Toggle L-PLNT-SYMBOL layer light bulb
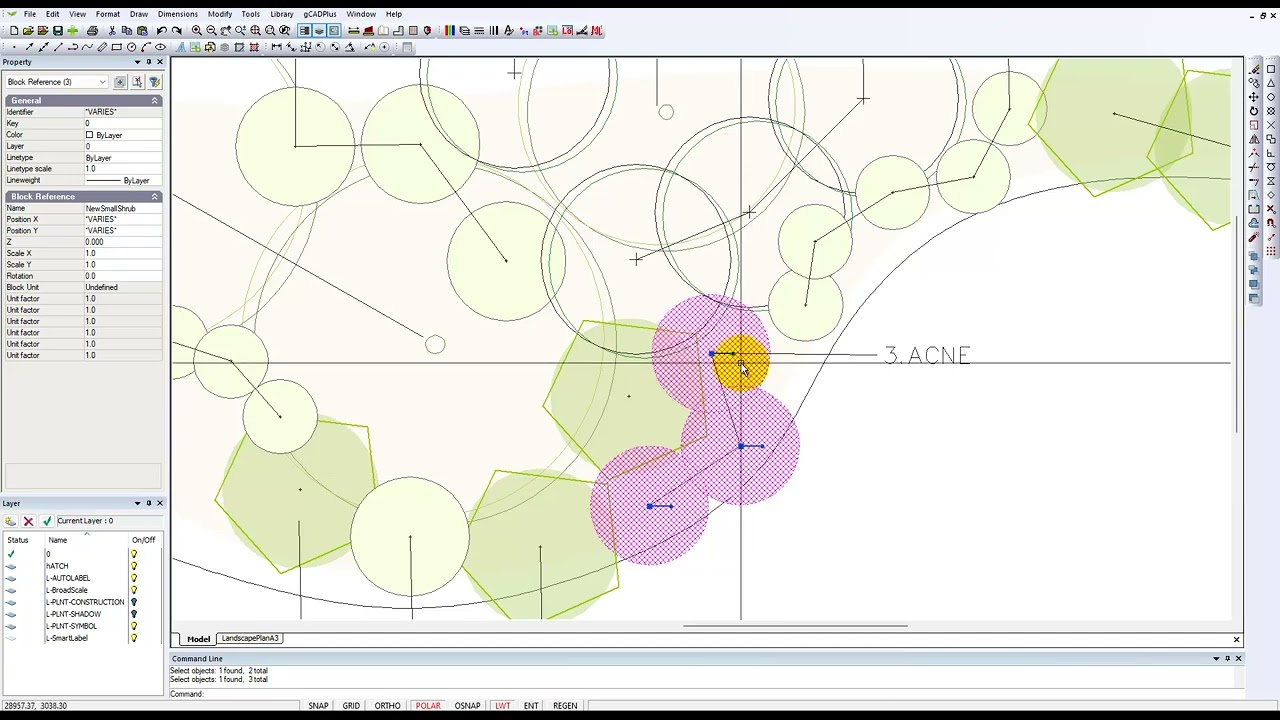The width and height of the screenshot is (1280, 720). (x=133, y=626)
